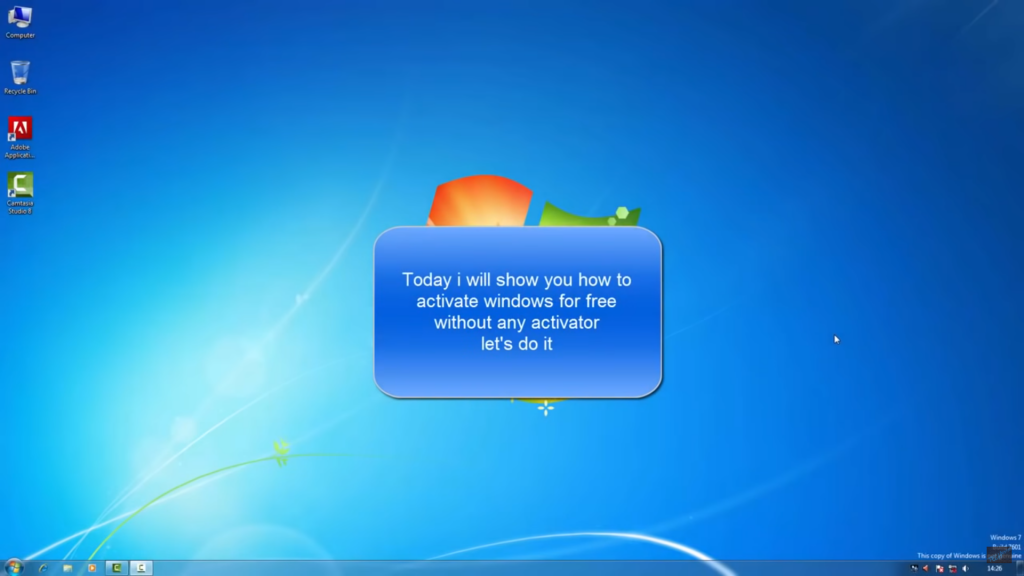Open the Computer desktop icon
Viewport: 1024px width, 576px height.
(20, 22)
